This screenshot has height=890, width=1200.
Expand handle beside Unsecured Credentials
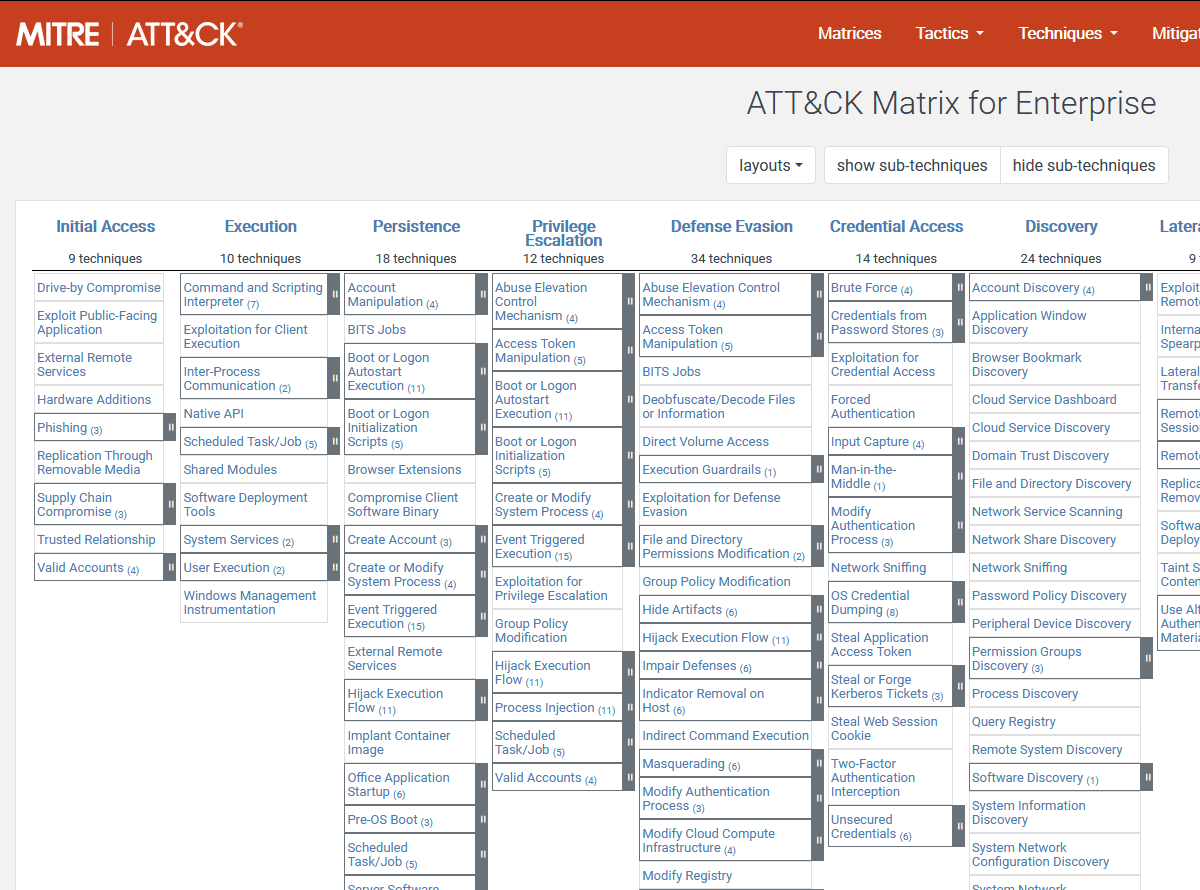(x=958, y=826)
